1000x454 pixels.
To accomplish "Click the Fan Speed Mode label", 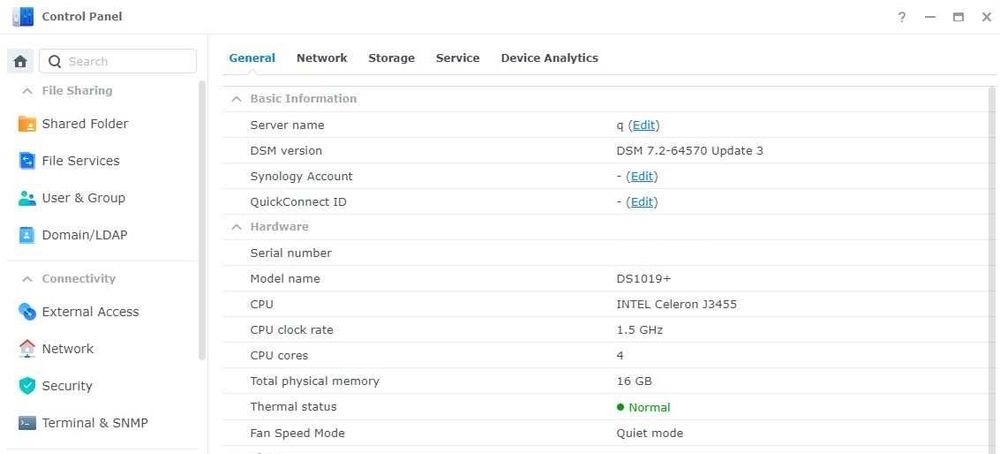I will click(x=297, y=433).
